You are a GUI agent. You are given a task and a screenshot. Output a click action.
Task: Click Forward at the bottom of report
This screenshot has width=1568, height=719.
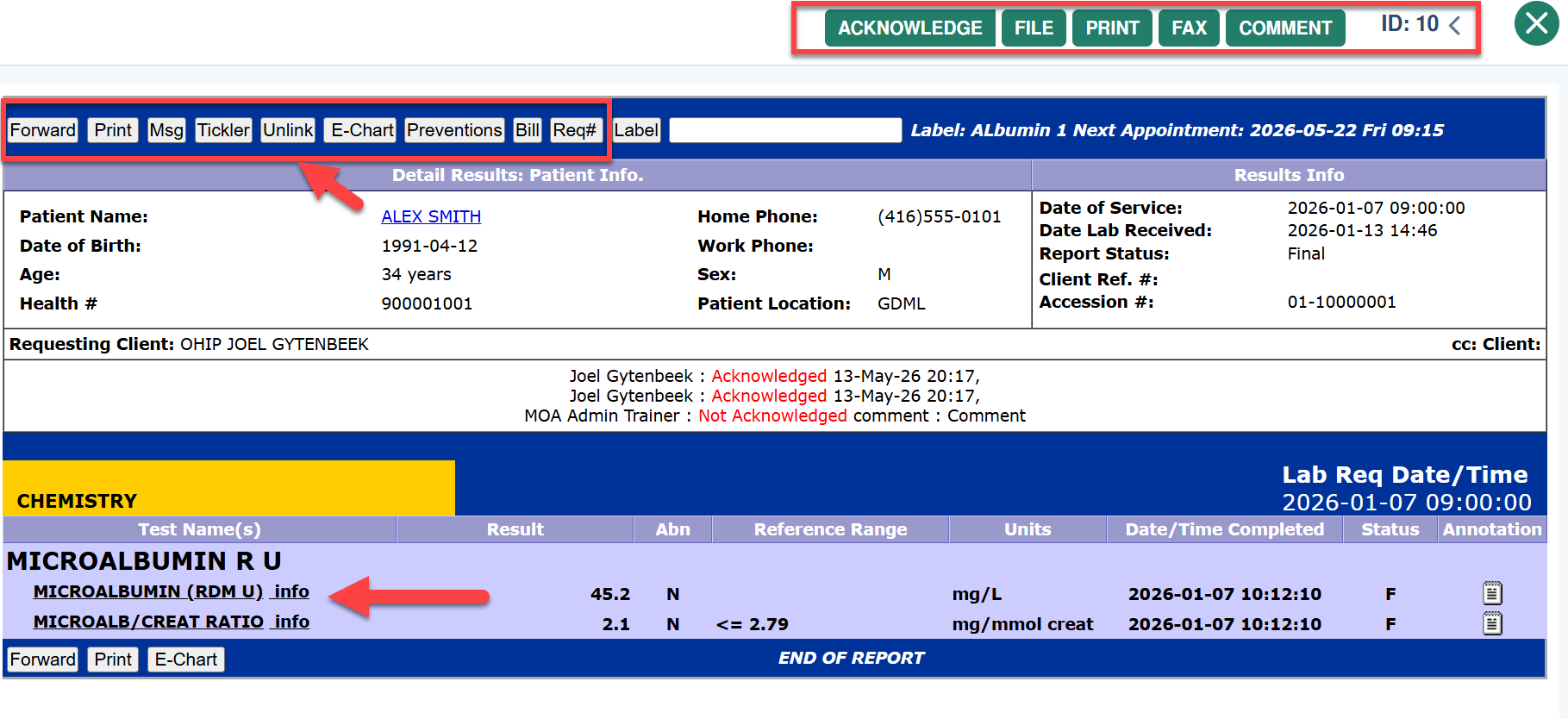[x=43, y=660]
